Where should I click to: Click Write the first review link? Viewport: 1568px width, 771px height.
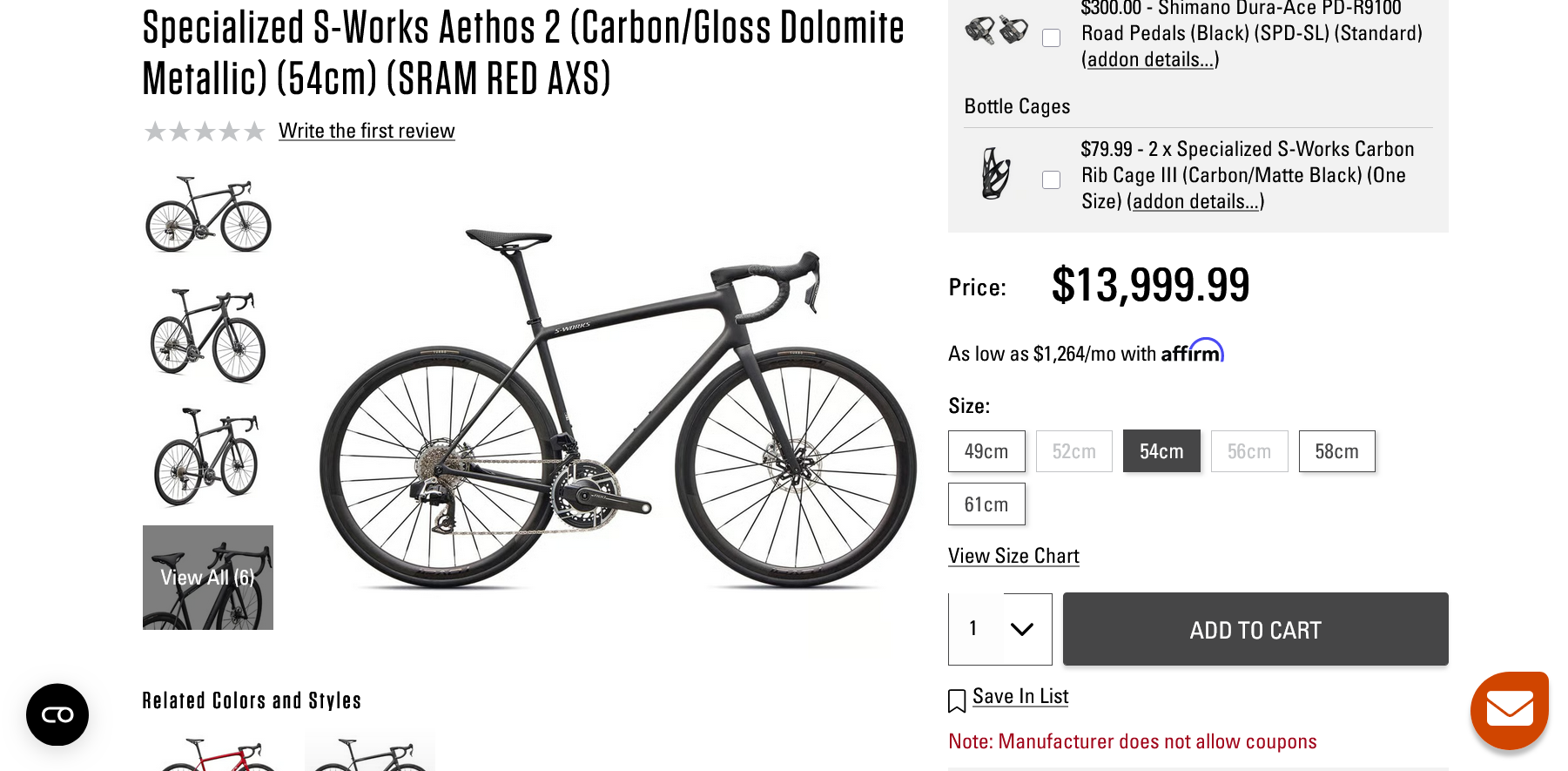tap(367, 131)
